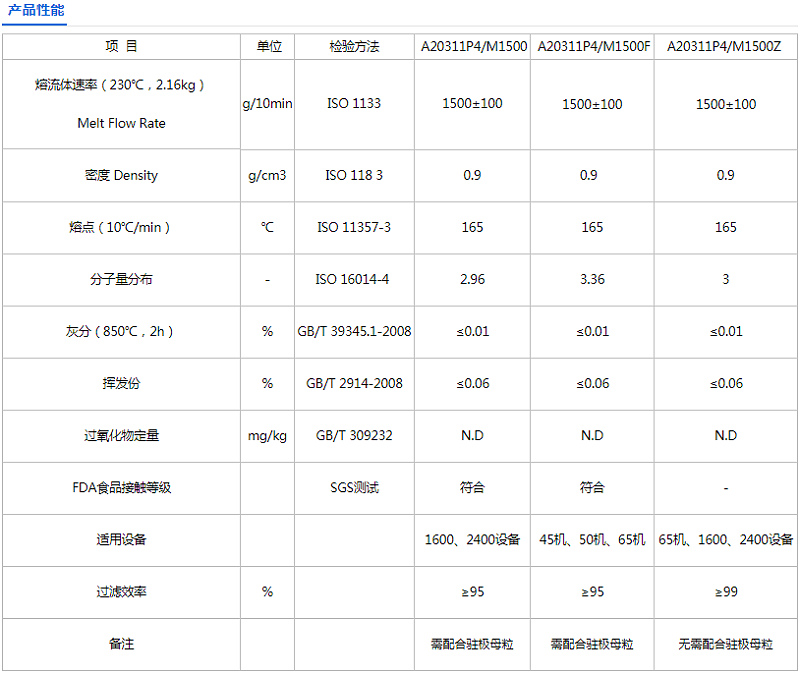Click the 无需配合驻极母粒 remark cell

pyautogui.click(x=724, y=644)
